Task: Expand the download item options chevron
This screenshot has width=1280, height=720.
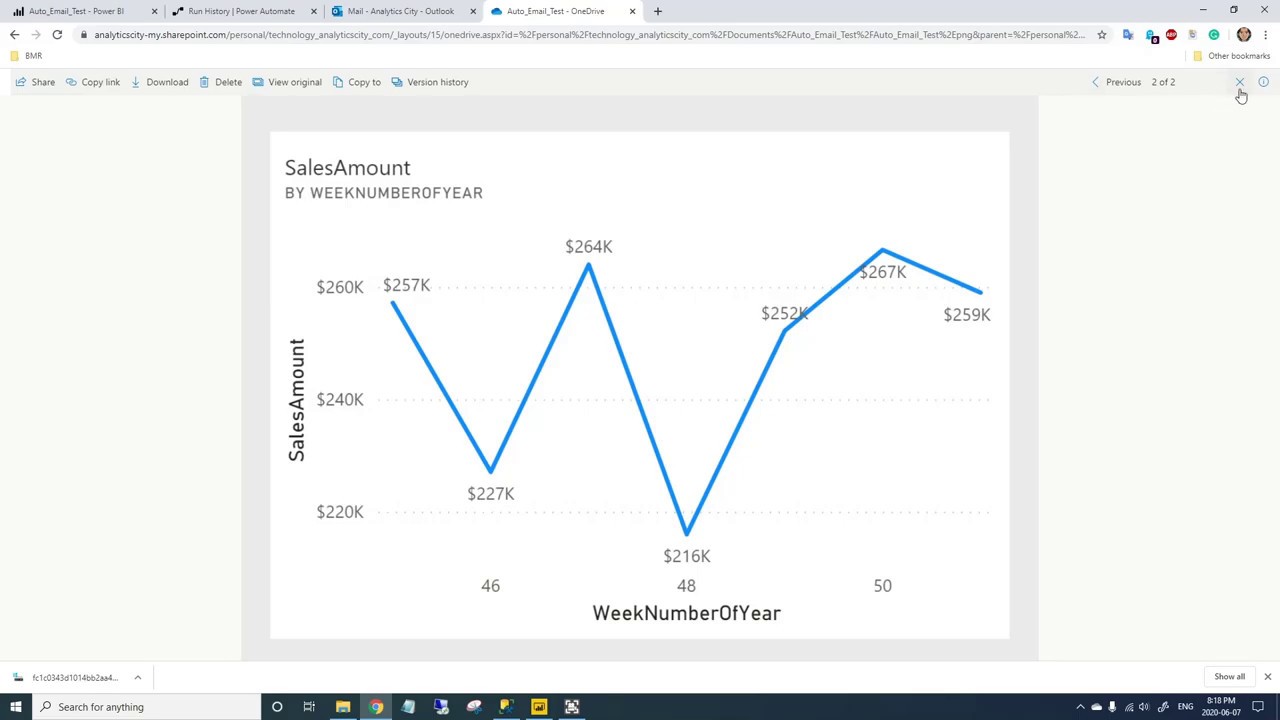Action: (138, 677)
